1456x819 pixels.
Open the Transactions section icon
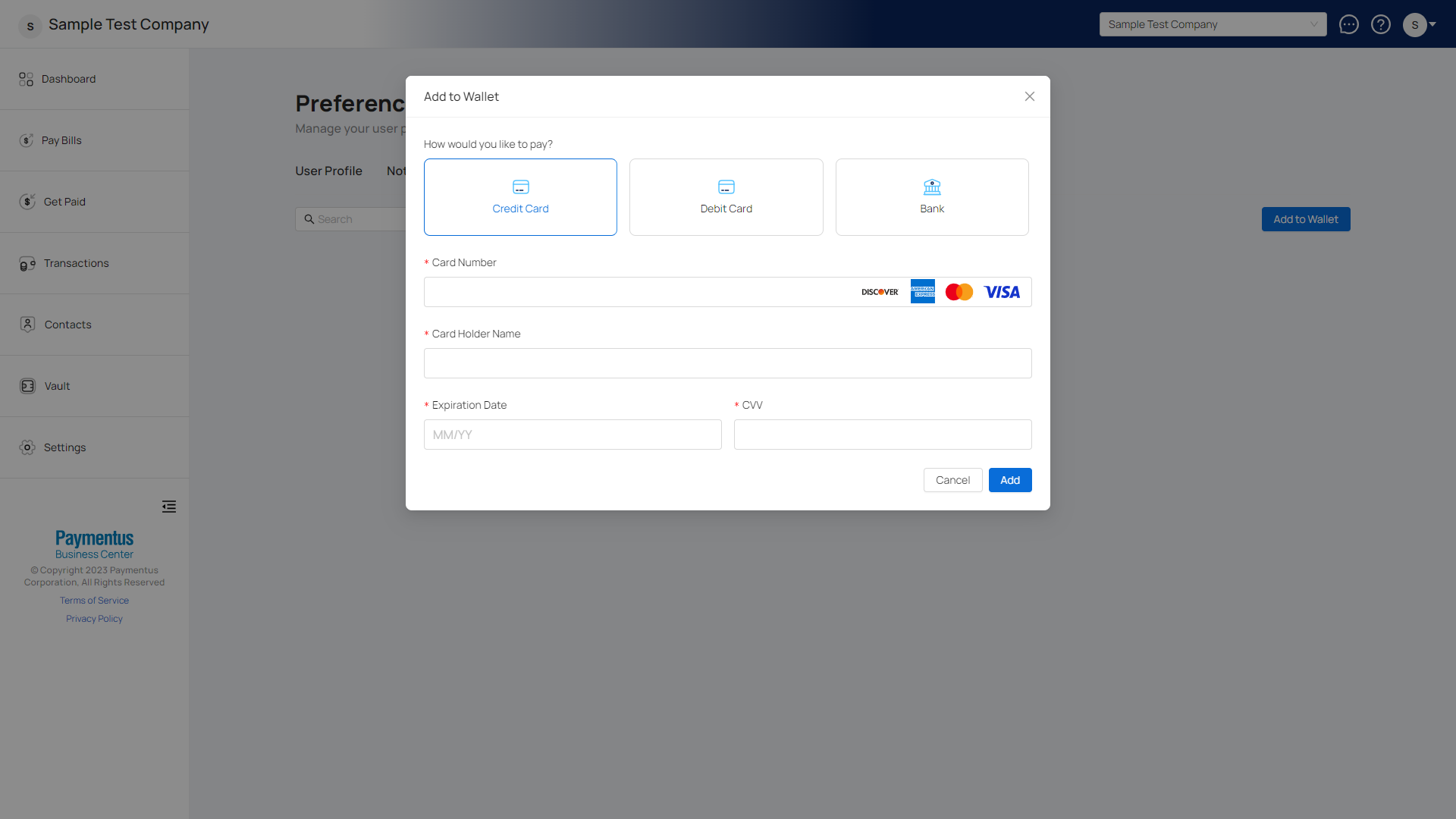[27, 263]
